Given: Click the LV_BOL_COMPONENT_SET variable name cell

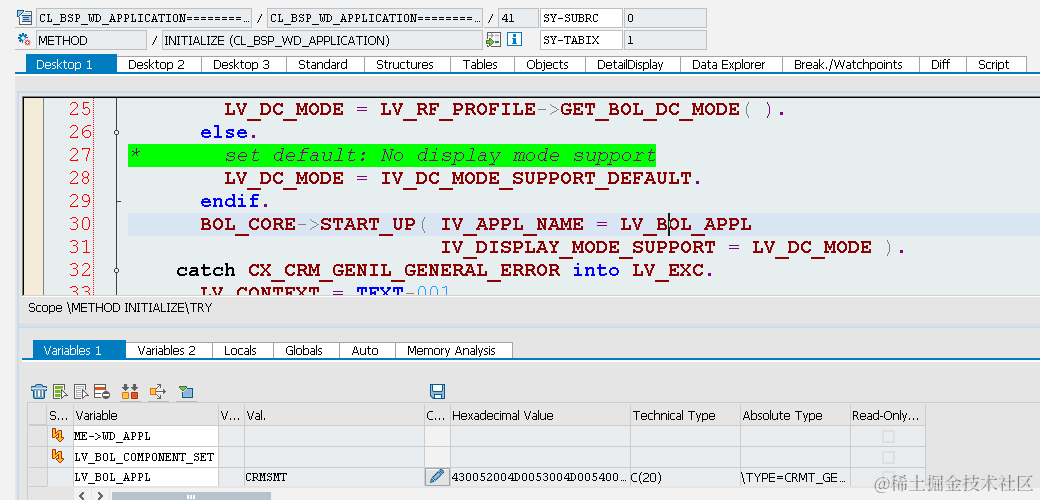Looking at the screenshot, I should tap(146, 456).
